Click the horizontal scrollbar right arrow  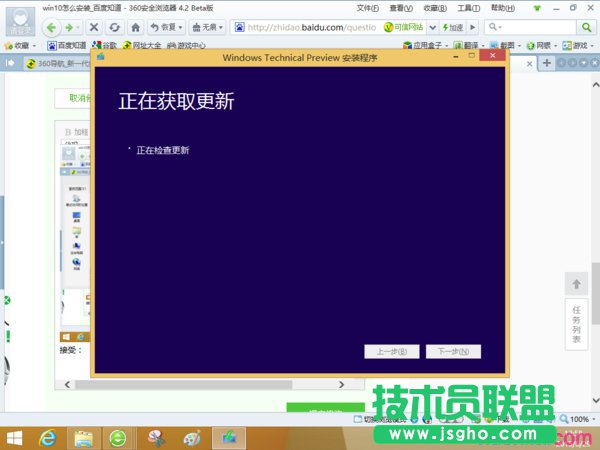coord(341,384)
